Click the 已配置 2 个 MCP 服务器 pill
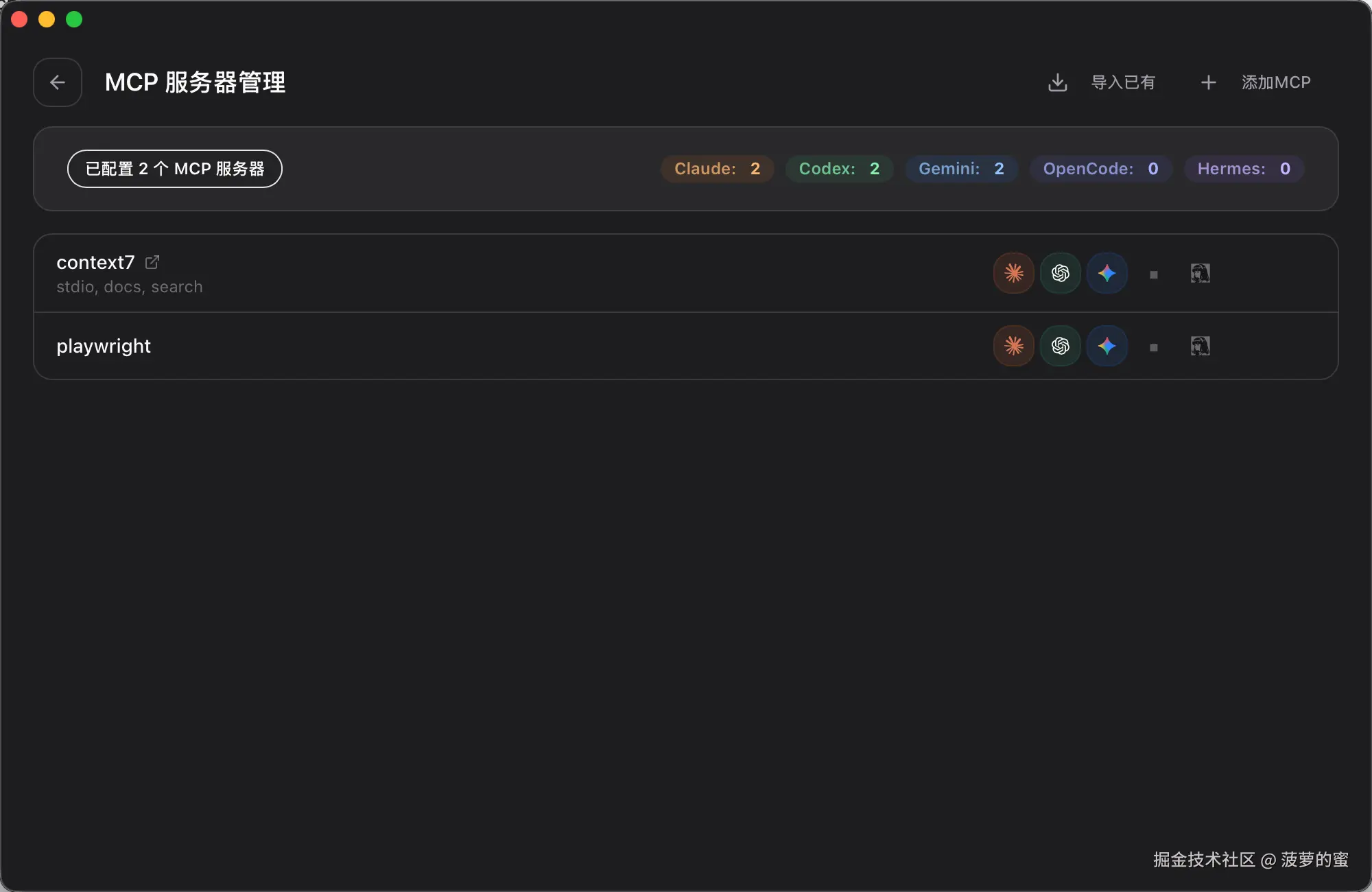 tap(174, 169)
